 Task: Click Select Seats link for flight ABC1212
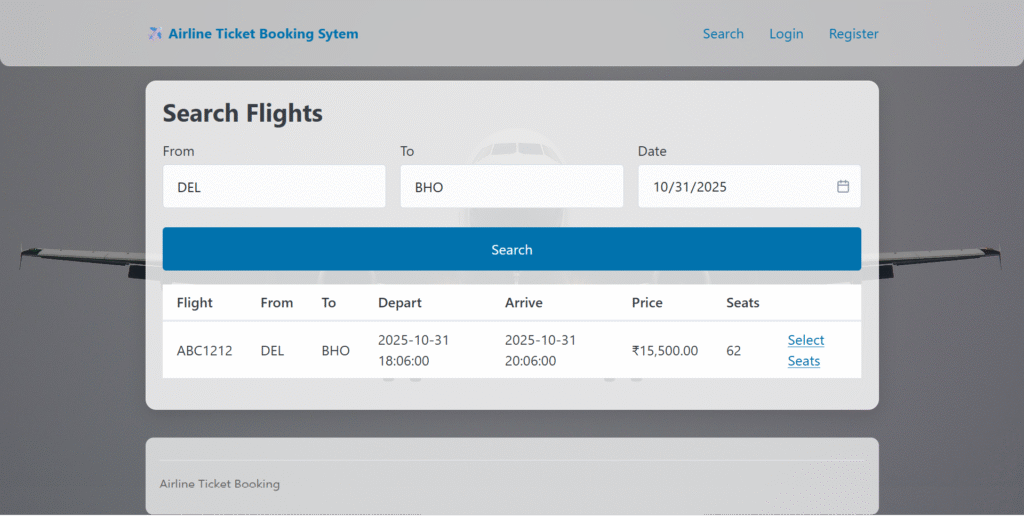pos(805,351)
